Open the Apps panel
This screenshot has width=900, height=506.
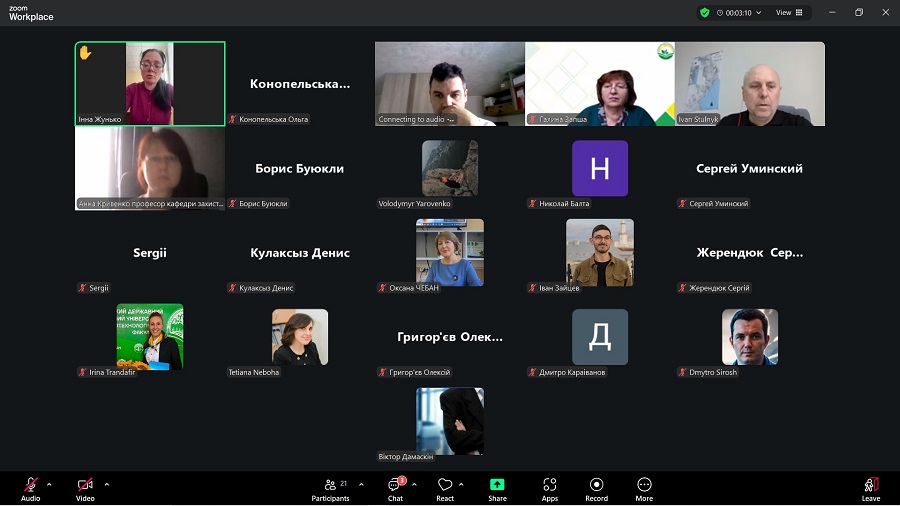pyautogui.click(x=550, y=489)
